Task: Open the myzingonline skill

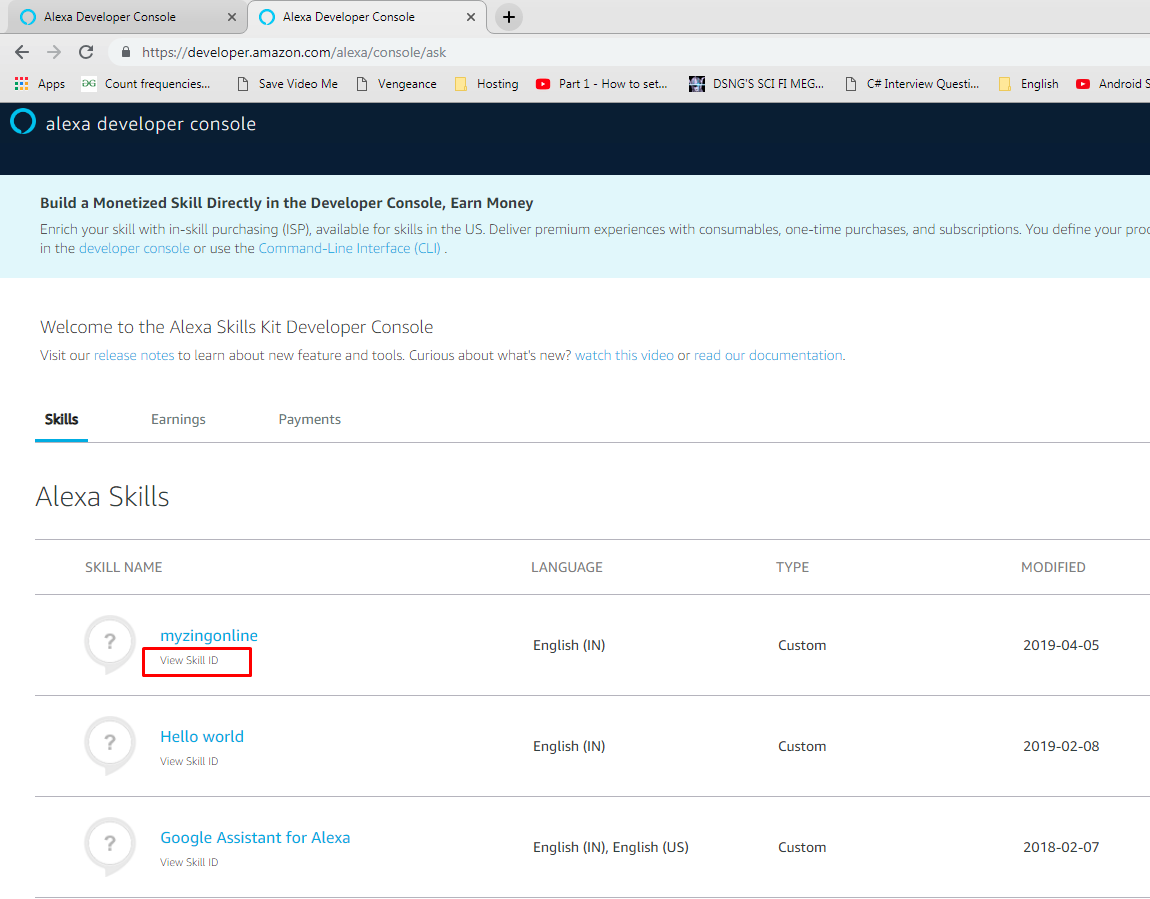Action: 209,635
